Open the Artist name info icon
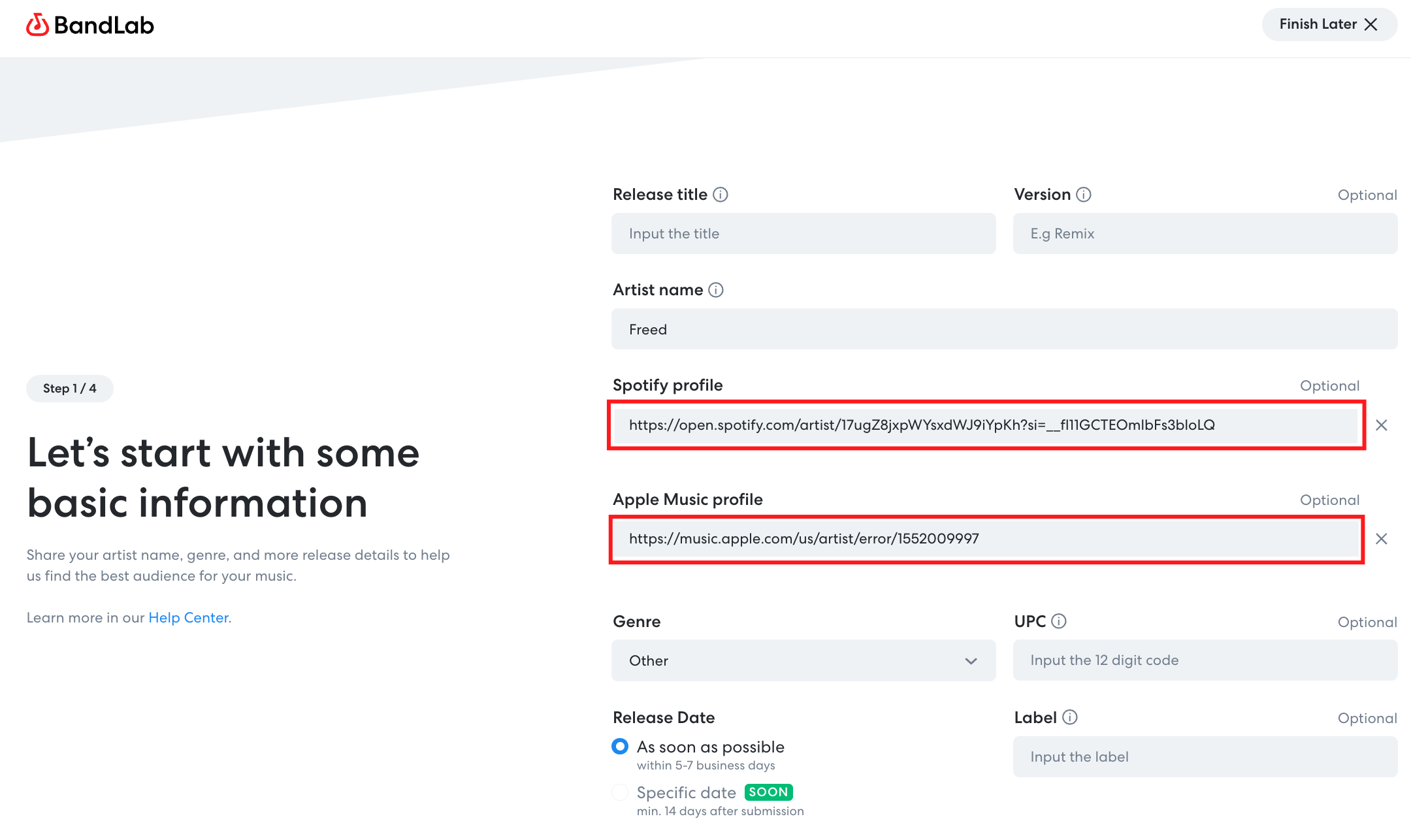This screenshot has height=840, width=1411. click(716, 290)
